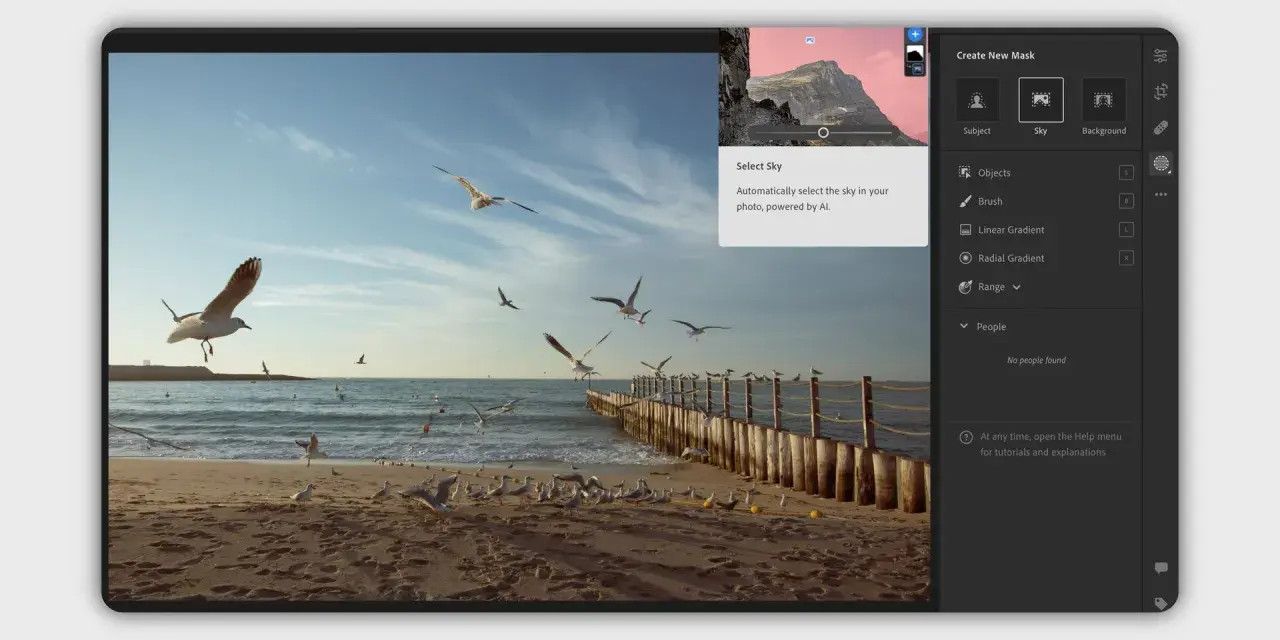This screenshot has height=640, width=1280.
Task: Click the Linear Gradient shortcut key badge
Action: click(1126, 230)
